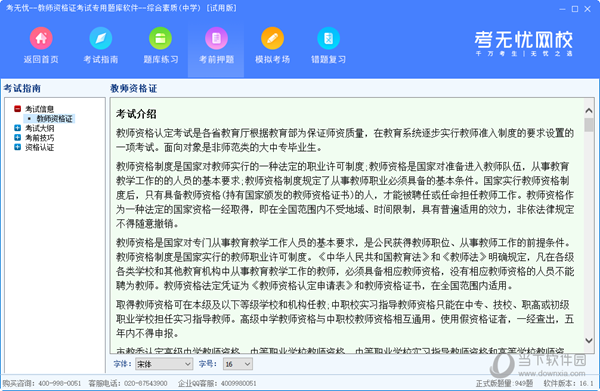The height and width of the screenshot is (391, 600).
Task: Open the 字号 font size dropdown
Action: 238,364
